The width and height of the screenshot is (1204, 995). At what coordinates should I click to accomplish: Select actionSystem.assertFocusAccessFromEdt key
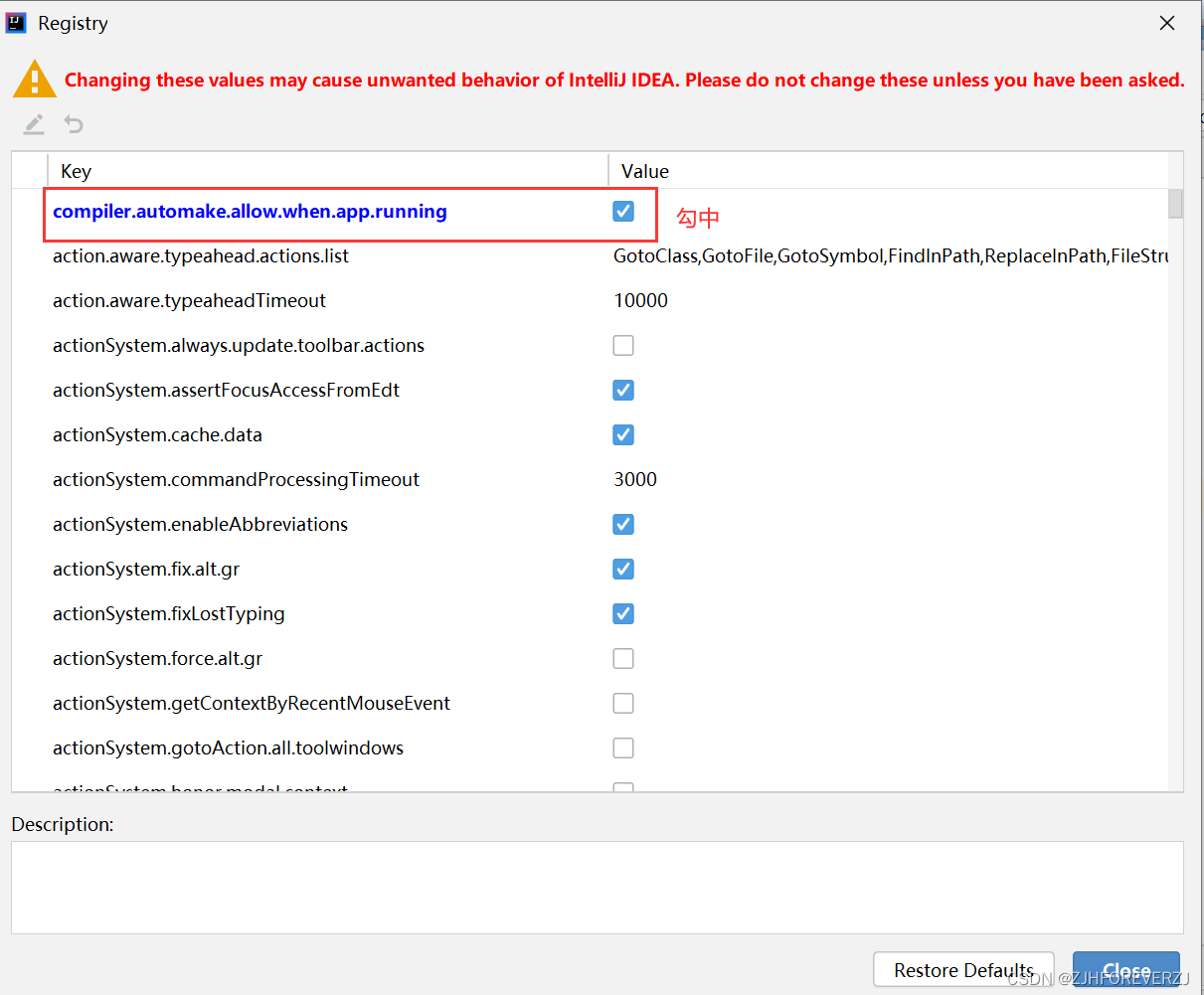coord(226,391)
